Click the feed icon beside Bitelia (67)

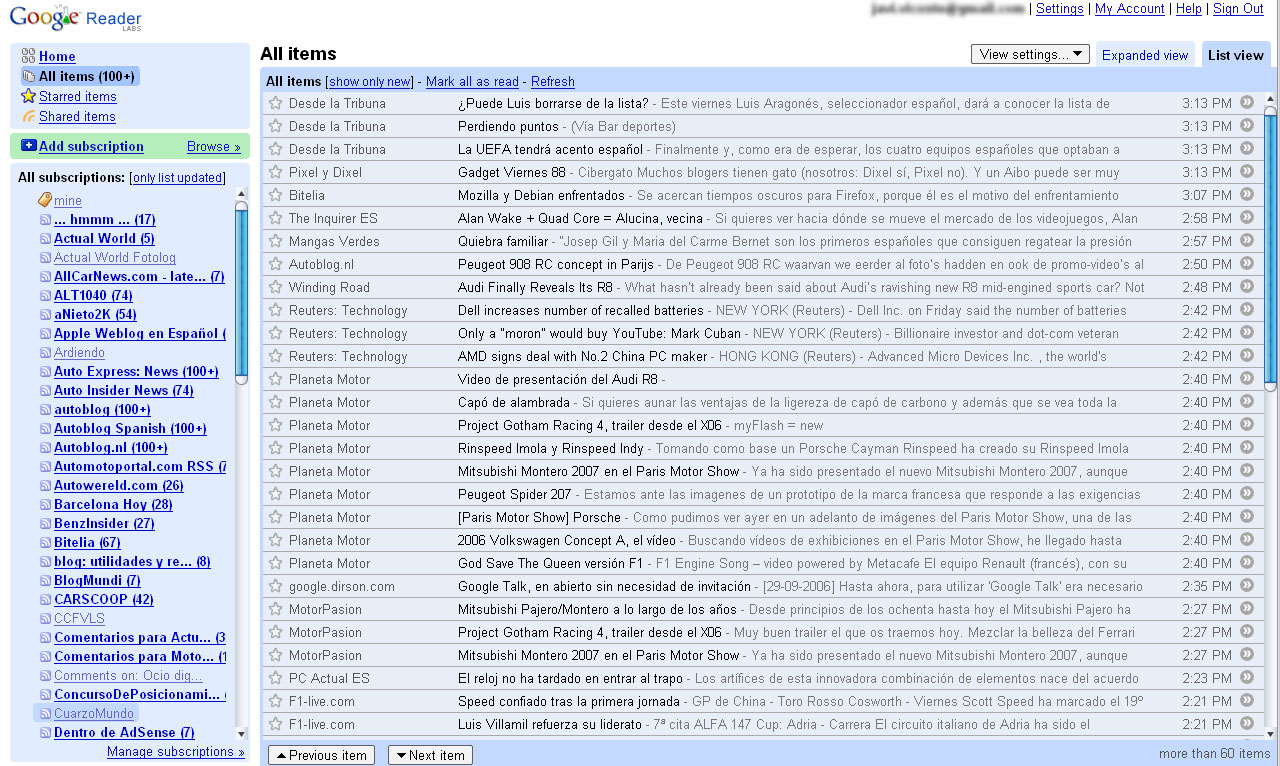(45, 542)
